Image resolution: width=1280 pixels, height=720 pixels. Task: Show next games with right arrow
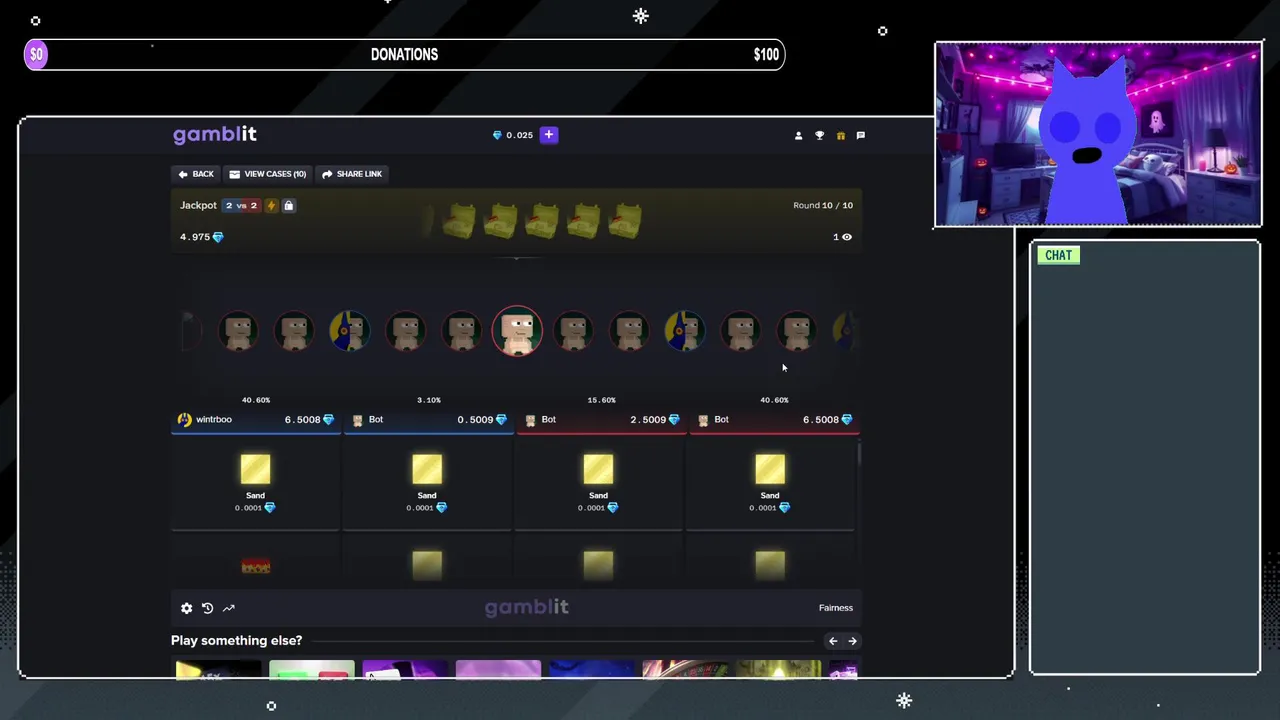(852, 641)
